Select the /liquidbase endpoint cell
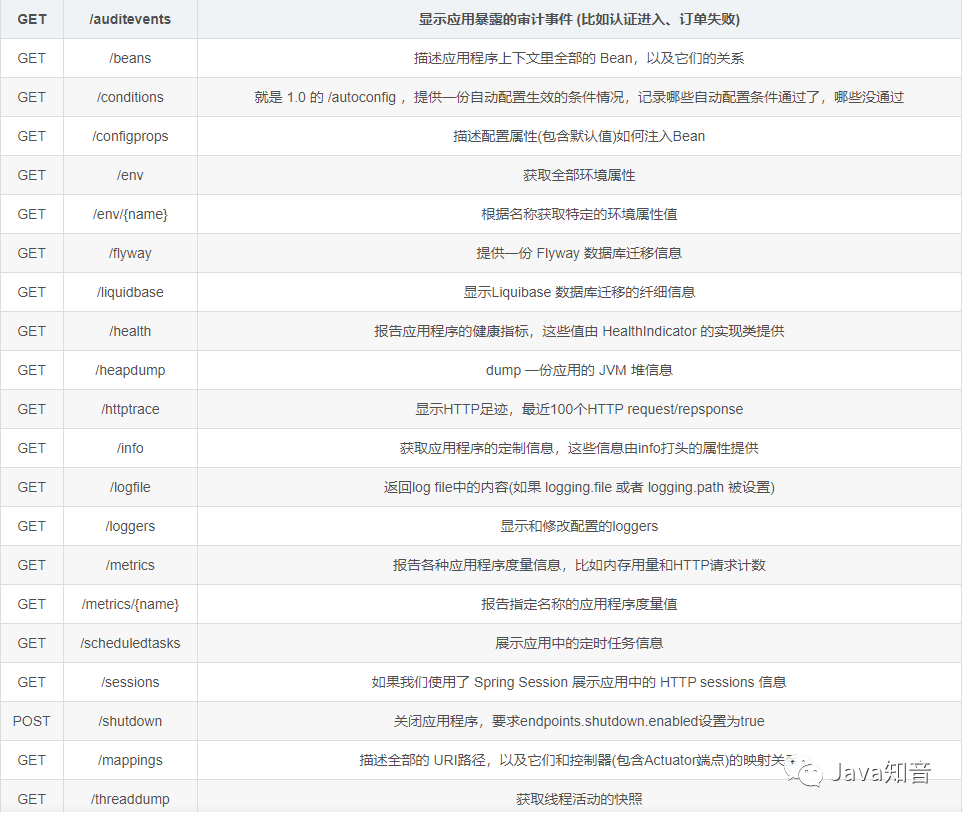This screenshot has width=963, height=815. (x=130, y=292)
